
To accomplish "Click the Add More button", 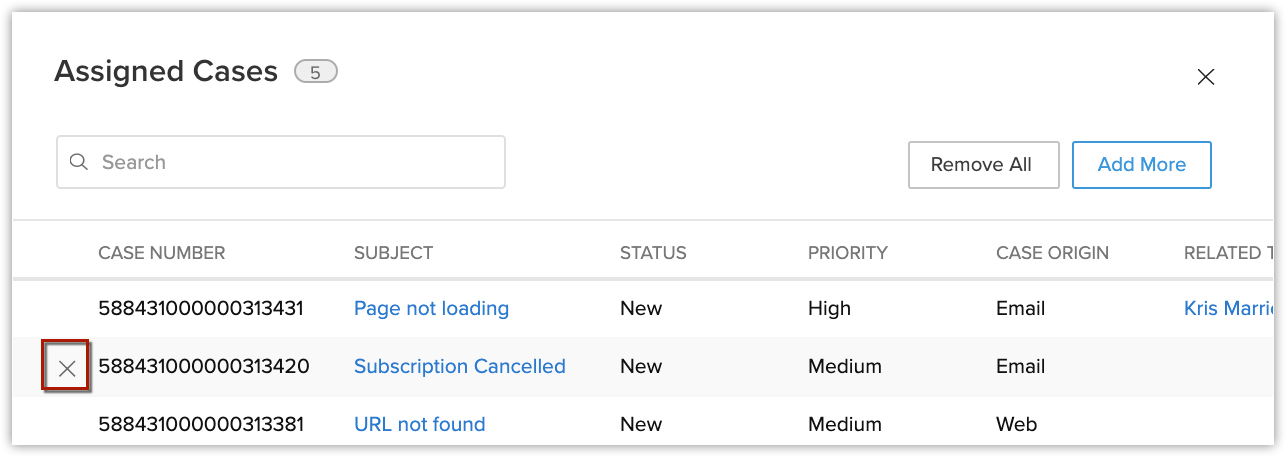I will coord(1141,165).
